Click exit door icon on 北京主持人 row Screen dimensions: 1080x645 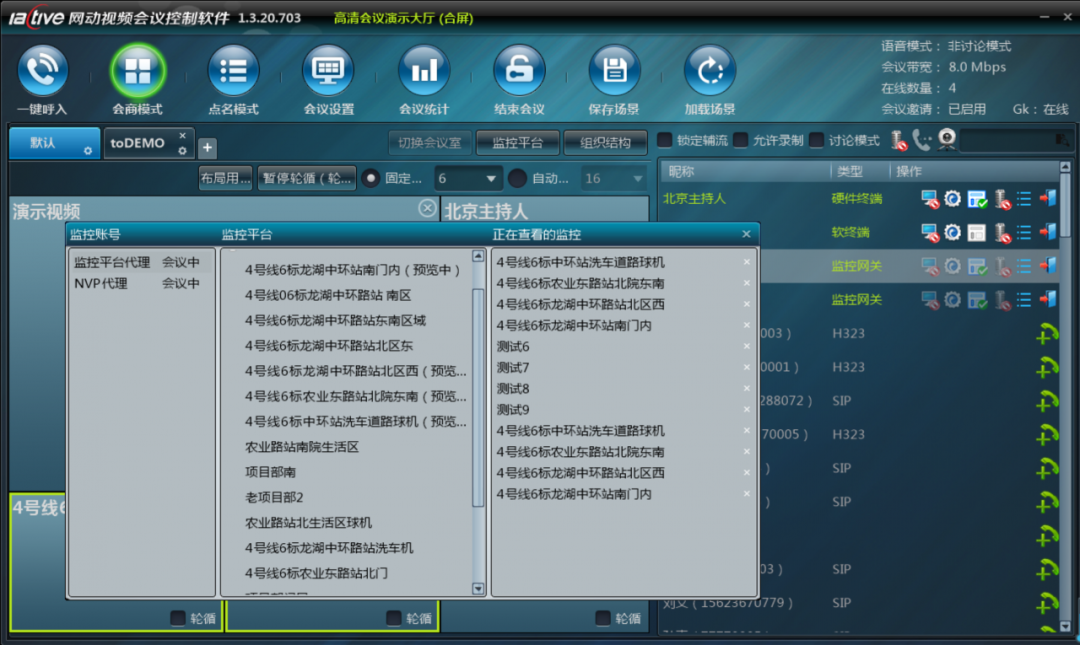pyautogui.click(x=1047, y=199)
